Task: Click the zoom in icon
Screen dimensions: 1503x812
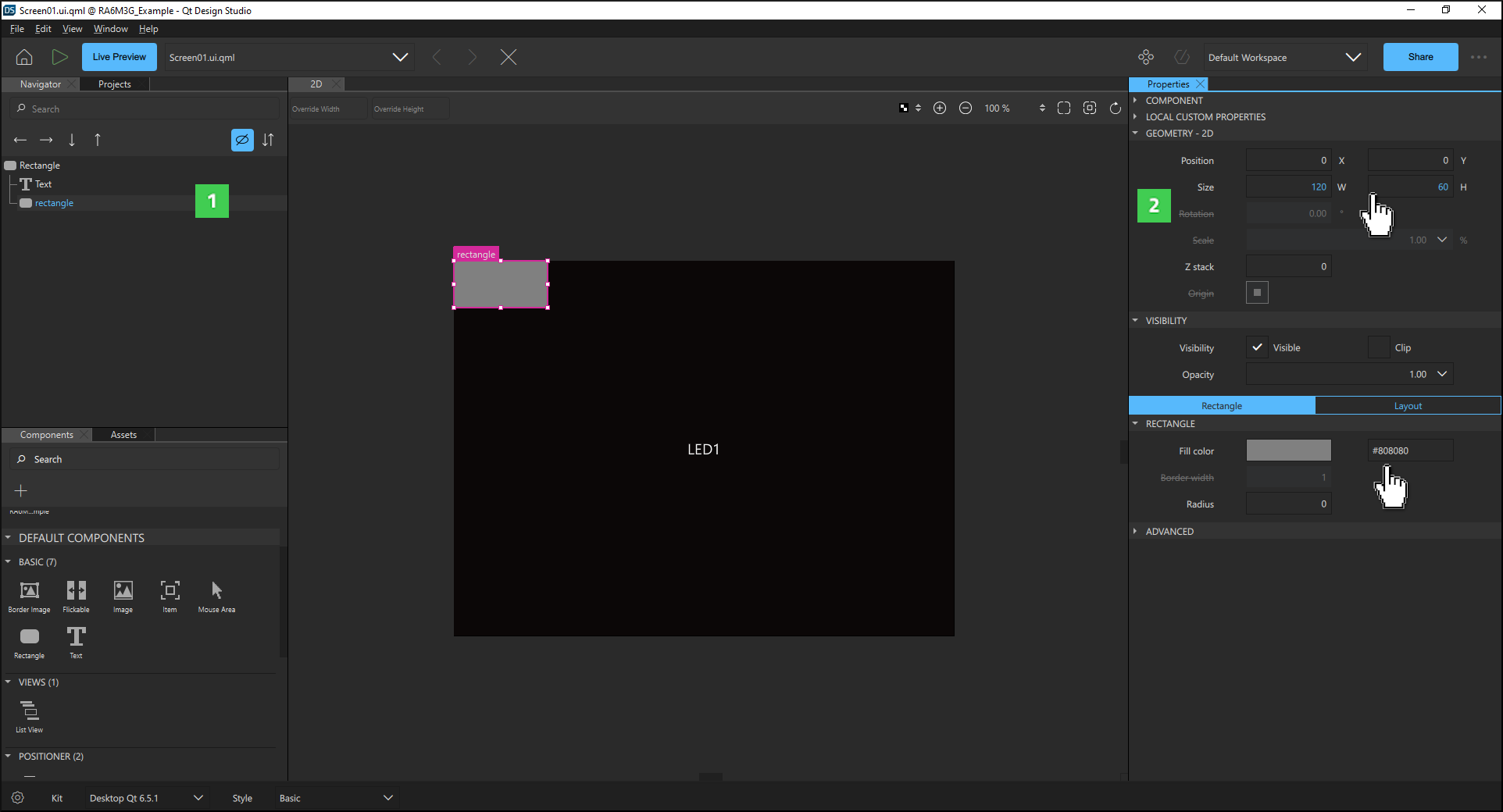Action: coord(940,109)
